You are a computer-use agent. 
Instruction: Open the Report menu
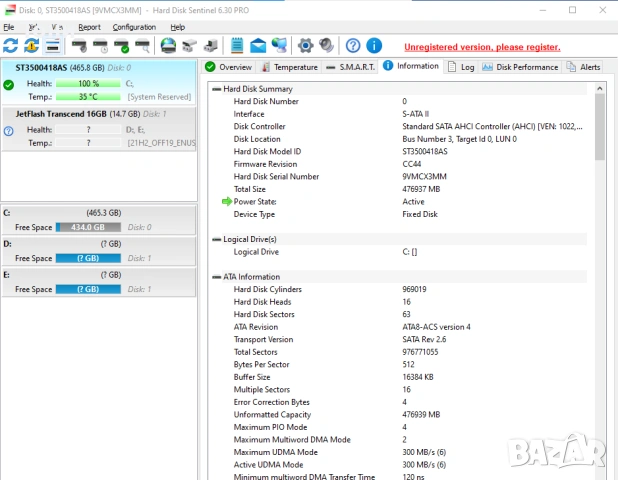point(89,27)
